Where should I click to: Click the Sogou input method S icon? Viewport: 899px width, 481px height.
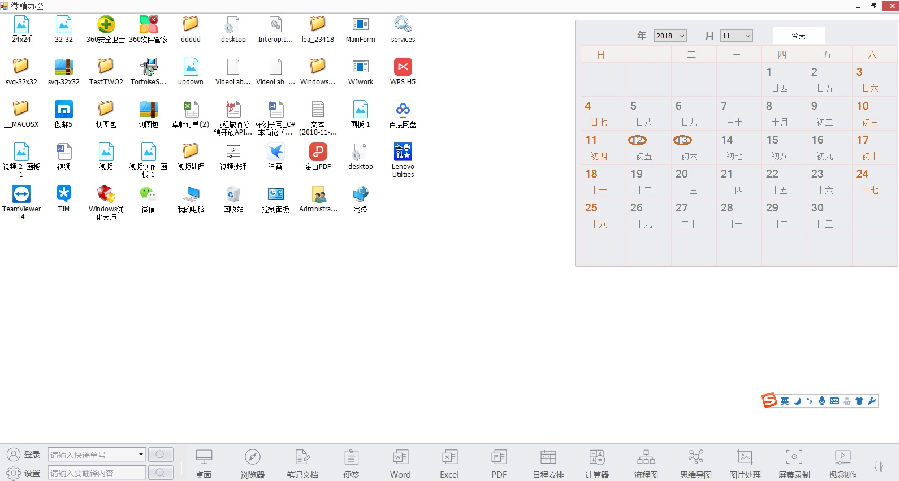pos(769,401)
